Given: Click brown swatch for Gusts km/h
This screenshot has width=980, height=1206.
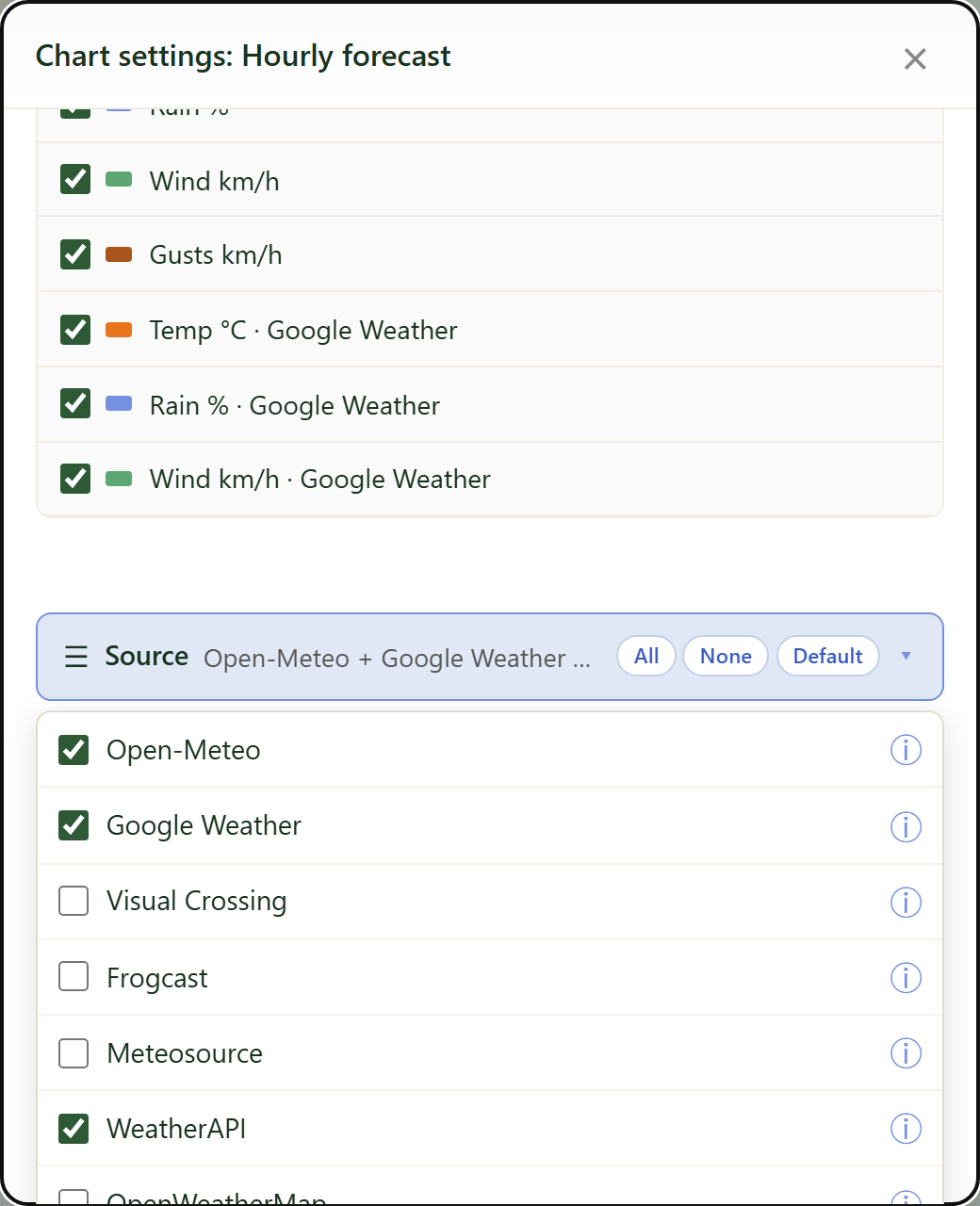Looking at the screenshot, I should (119, 254).
